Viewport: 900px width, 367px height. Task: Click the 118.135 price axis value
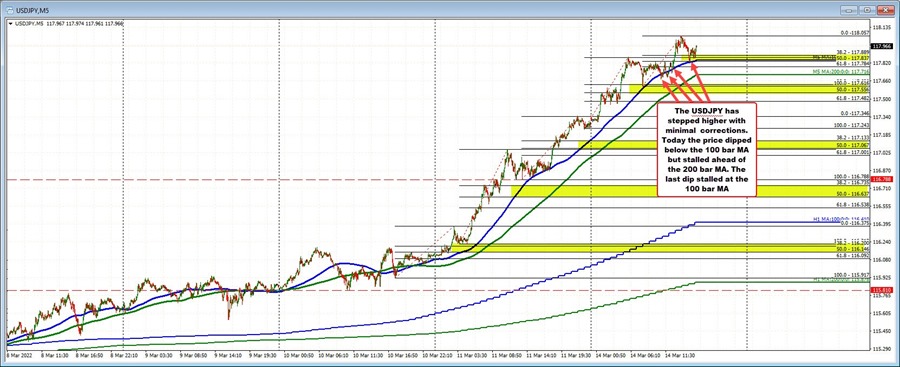882,27
